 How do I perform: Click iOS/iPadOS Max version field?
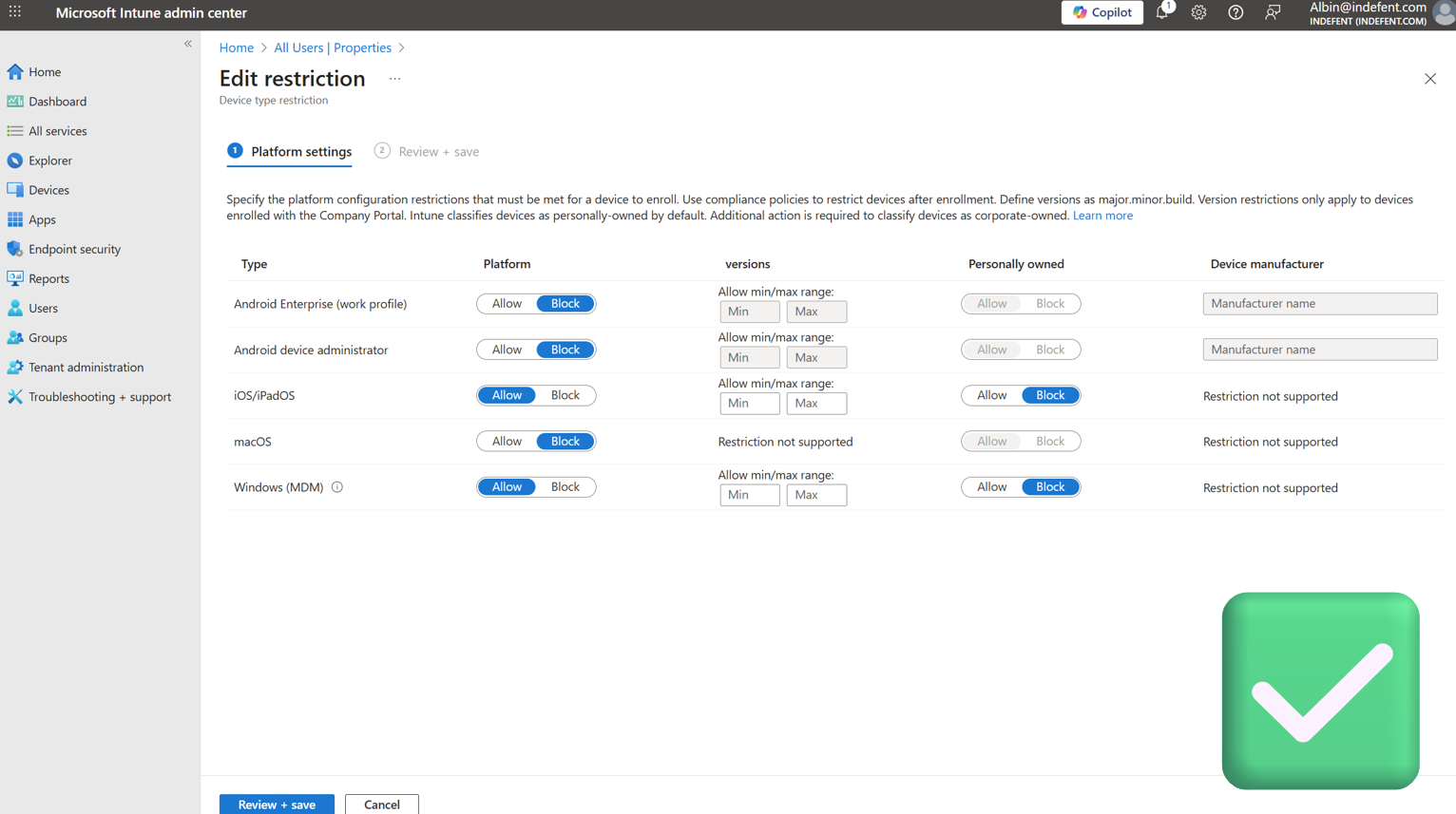816,403
